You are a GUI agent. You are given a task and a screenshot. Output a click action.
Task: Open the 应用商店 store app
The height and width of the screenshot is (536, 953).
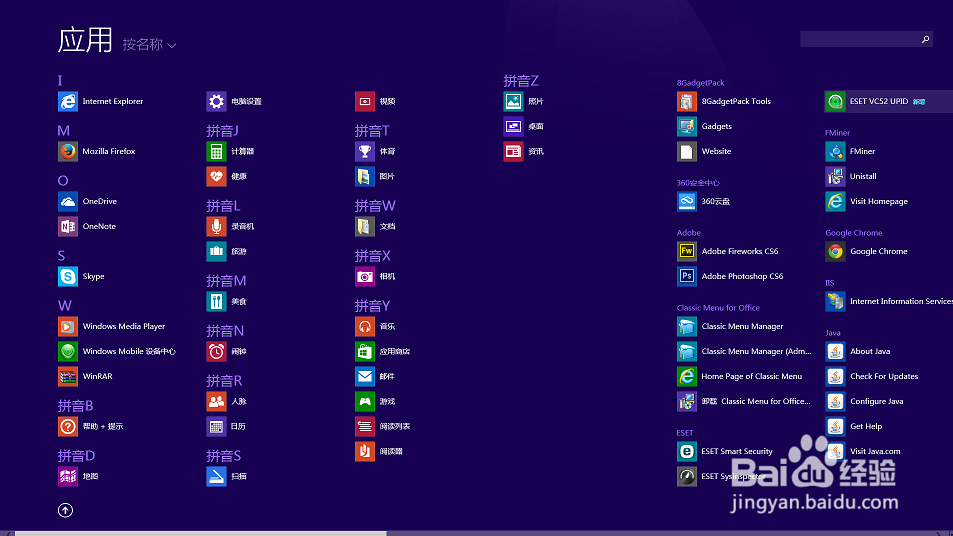pyautogui.click(x=383, y=351)
